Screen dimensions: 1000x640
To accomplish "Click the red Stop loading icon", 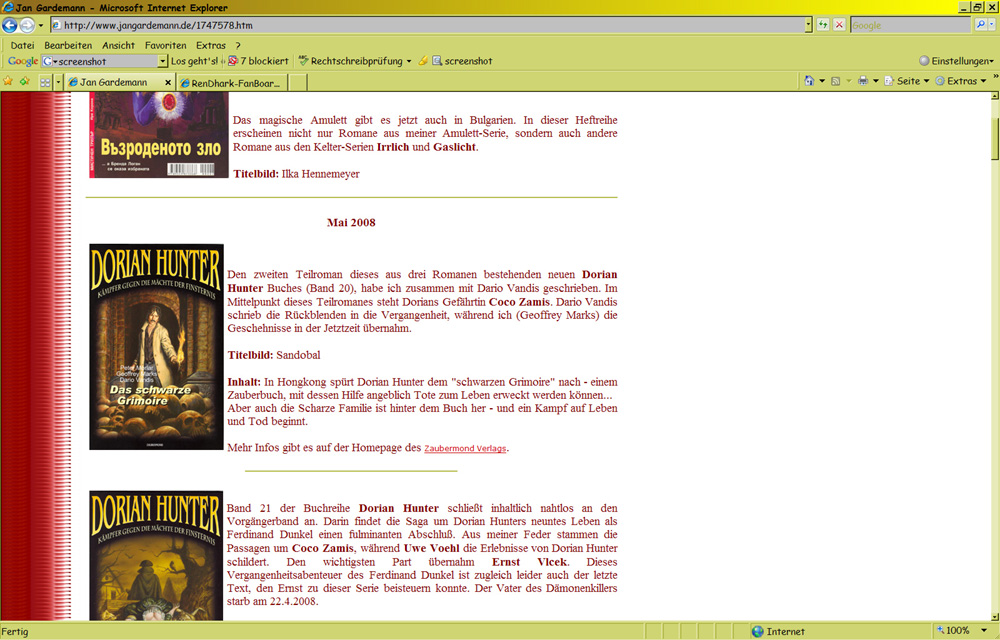I will [839, 25].
